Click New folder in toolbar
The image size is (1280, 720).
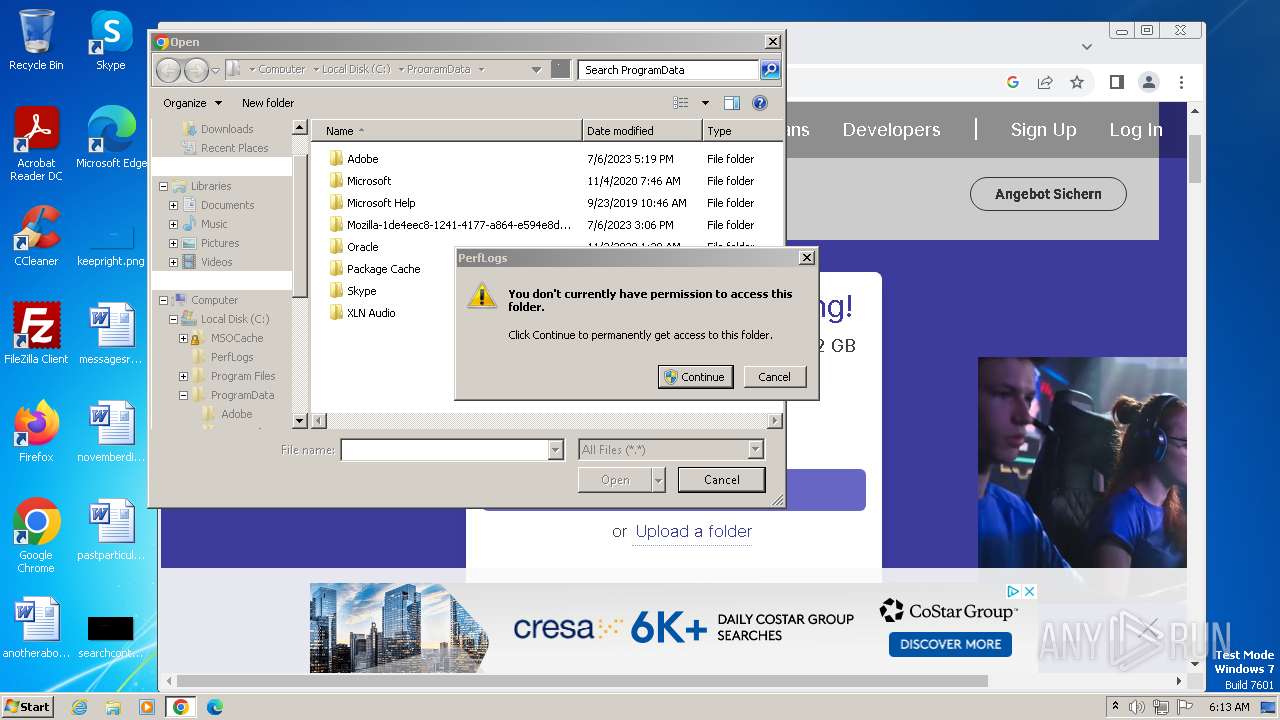point(268,103)
